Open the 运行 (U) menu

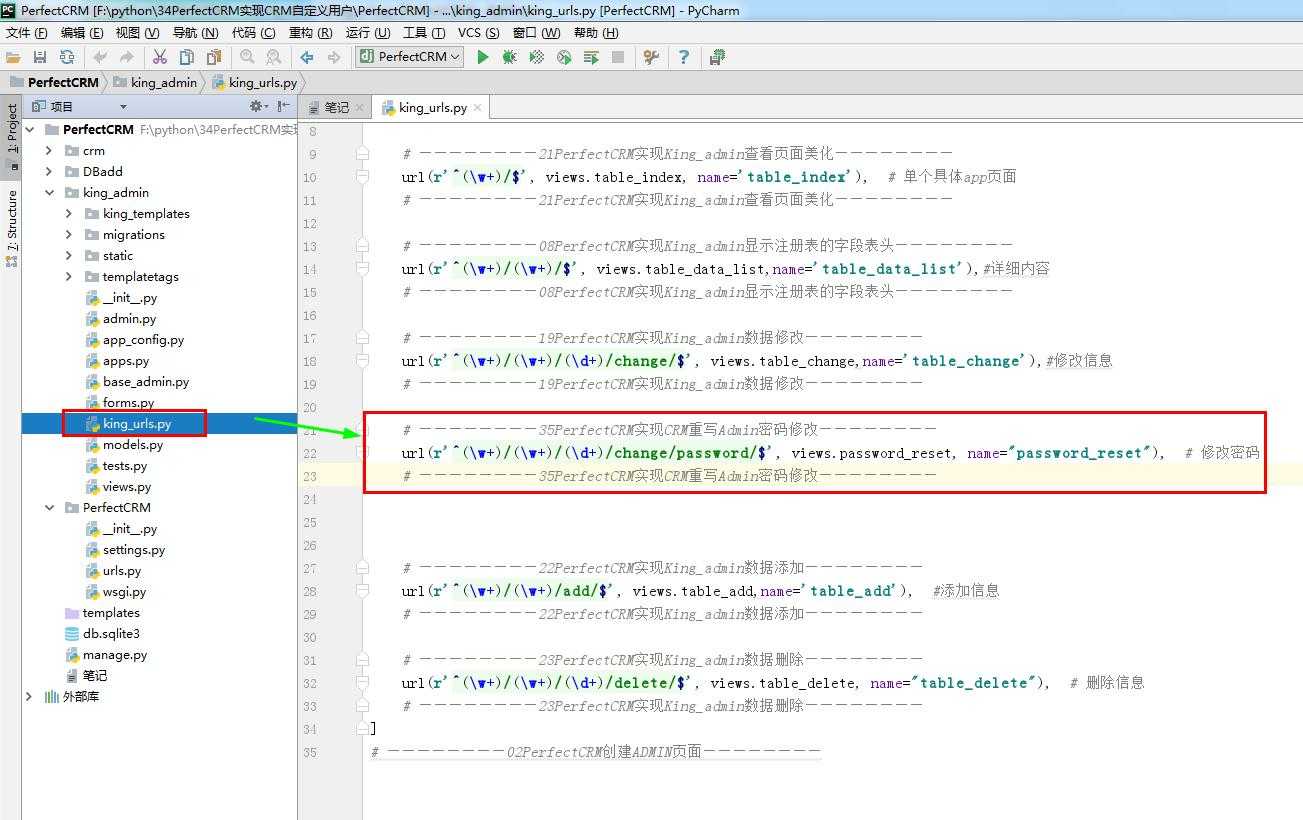coord(367,33)
